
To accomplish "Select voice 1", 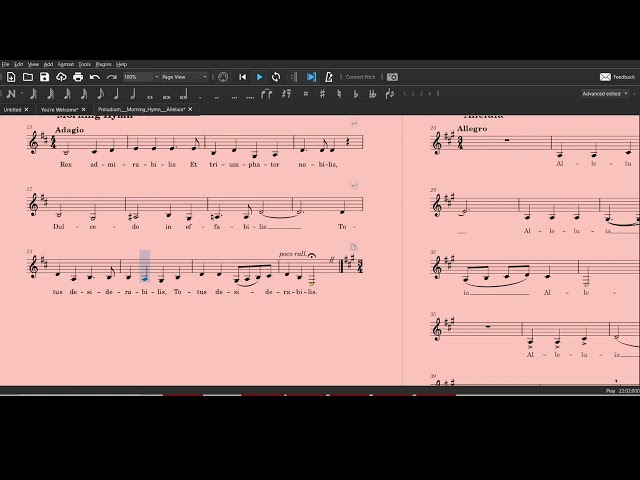I will click(x=404, y=94).
